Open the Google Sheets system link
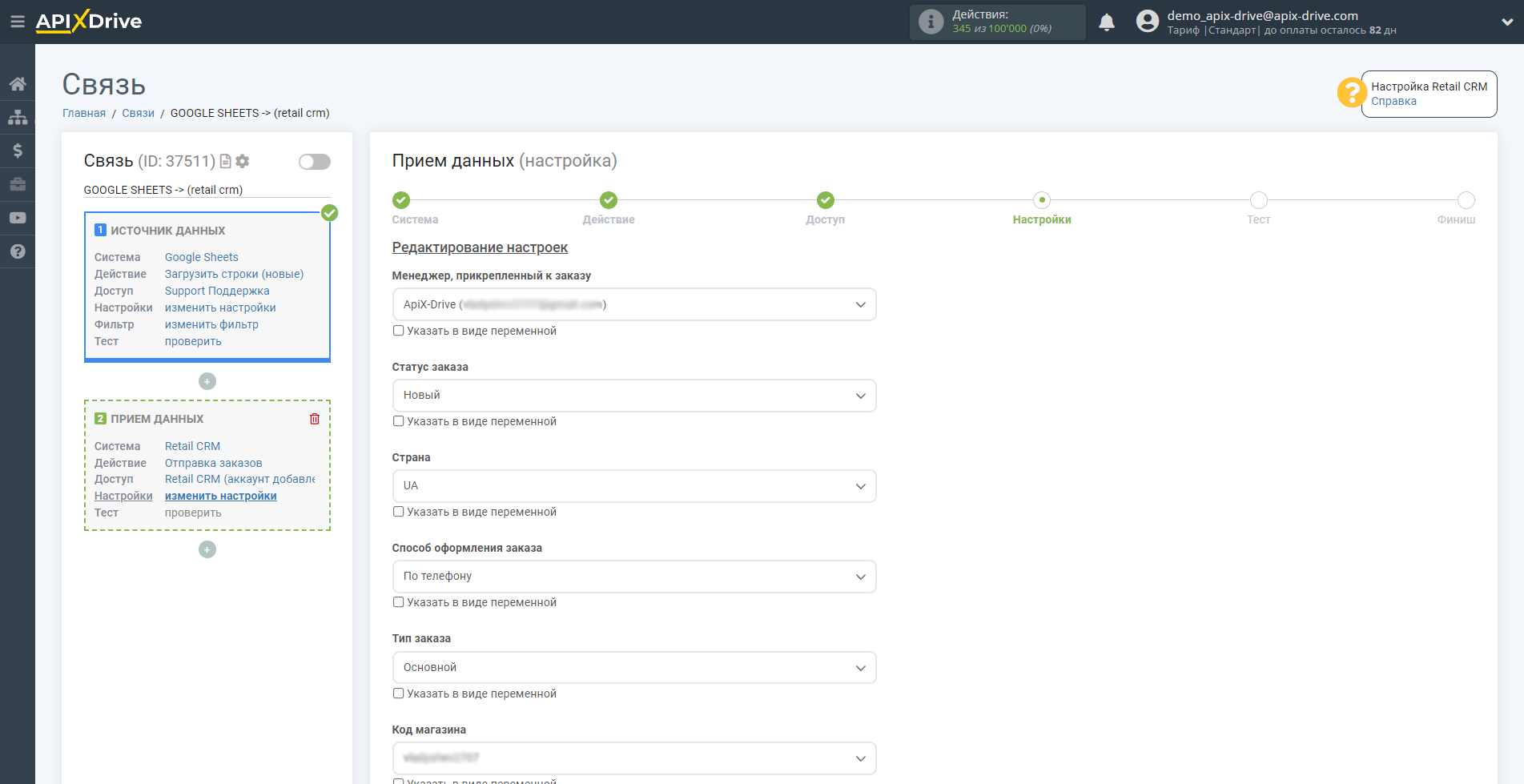Screen dimensions: 1524x784 coord(202,257)
